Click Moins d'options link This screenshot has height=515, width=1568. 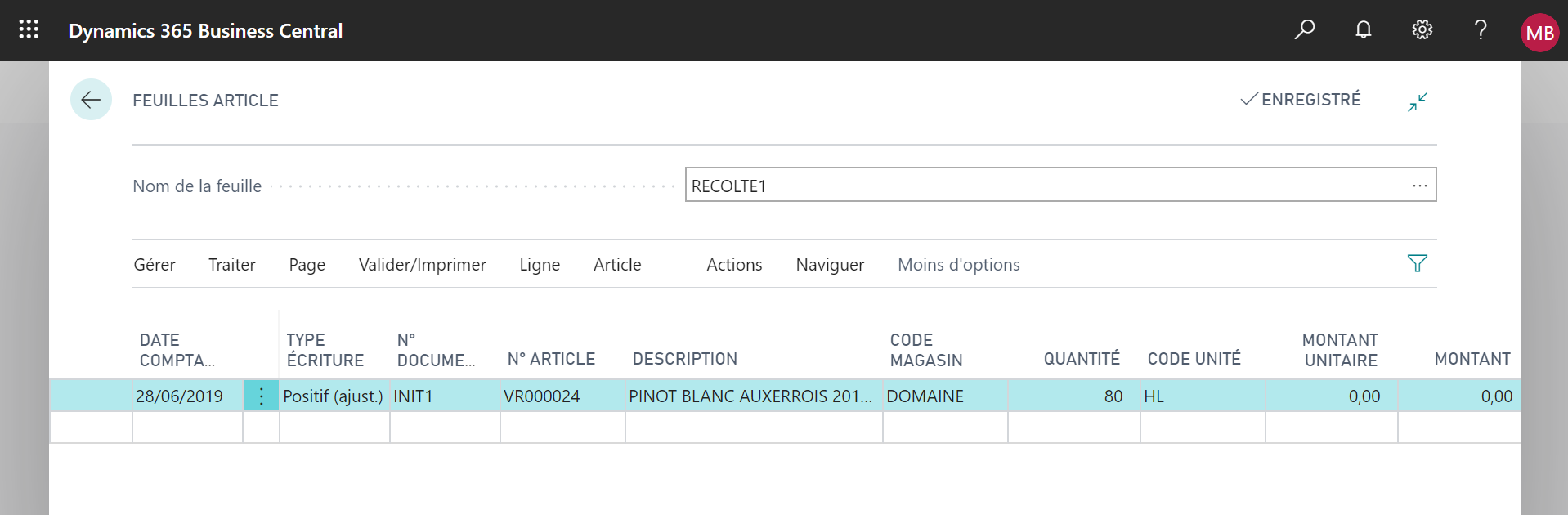(959, 265)
